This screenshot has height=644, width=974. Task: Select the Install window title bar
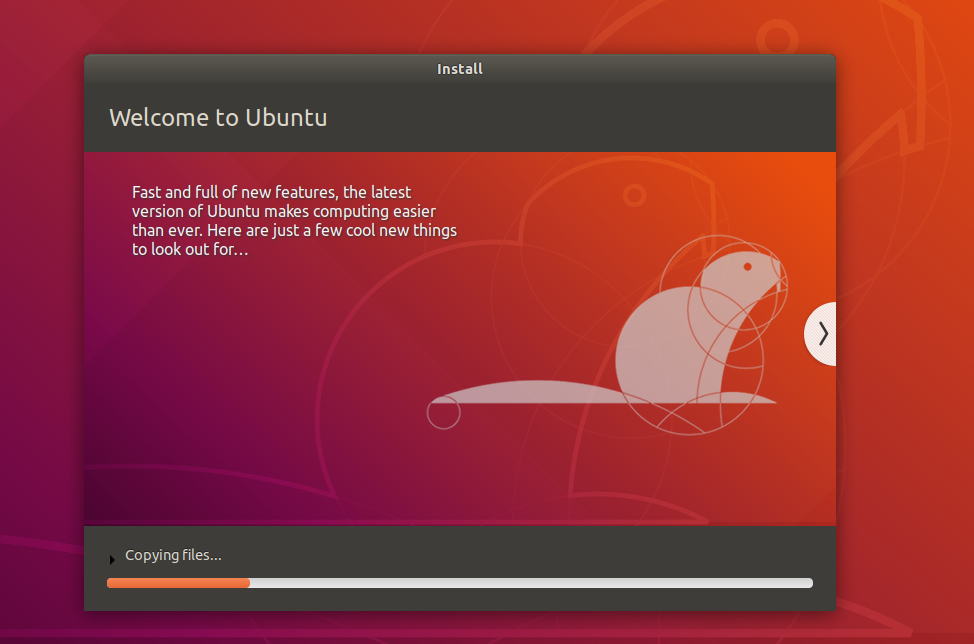click(460, 69)
